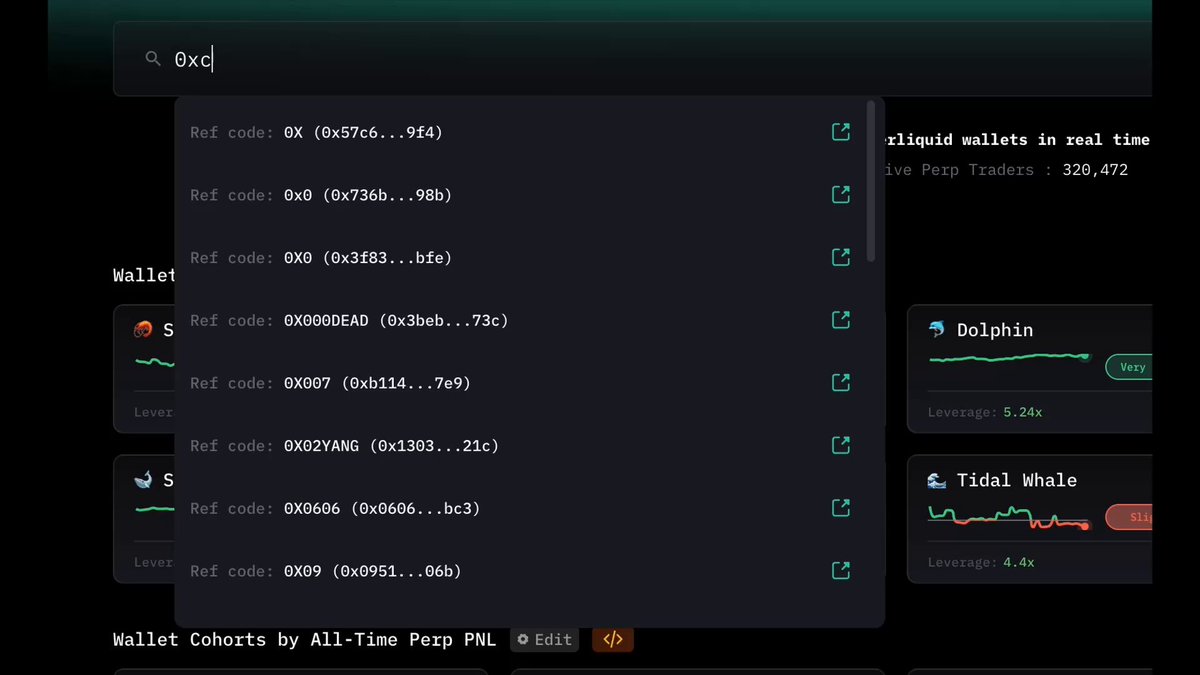The width and height of the screenshot is (1200, 675).
Task: Open external link for ref code 0x0 (0x736b...98b)
Action: pyautogui.click(x=841, y=194)
